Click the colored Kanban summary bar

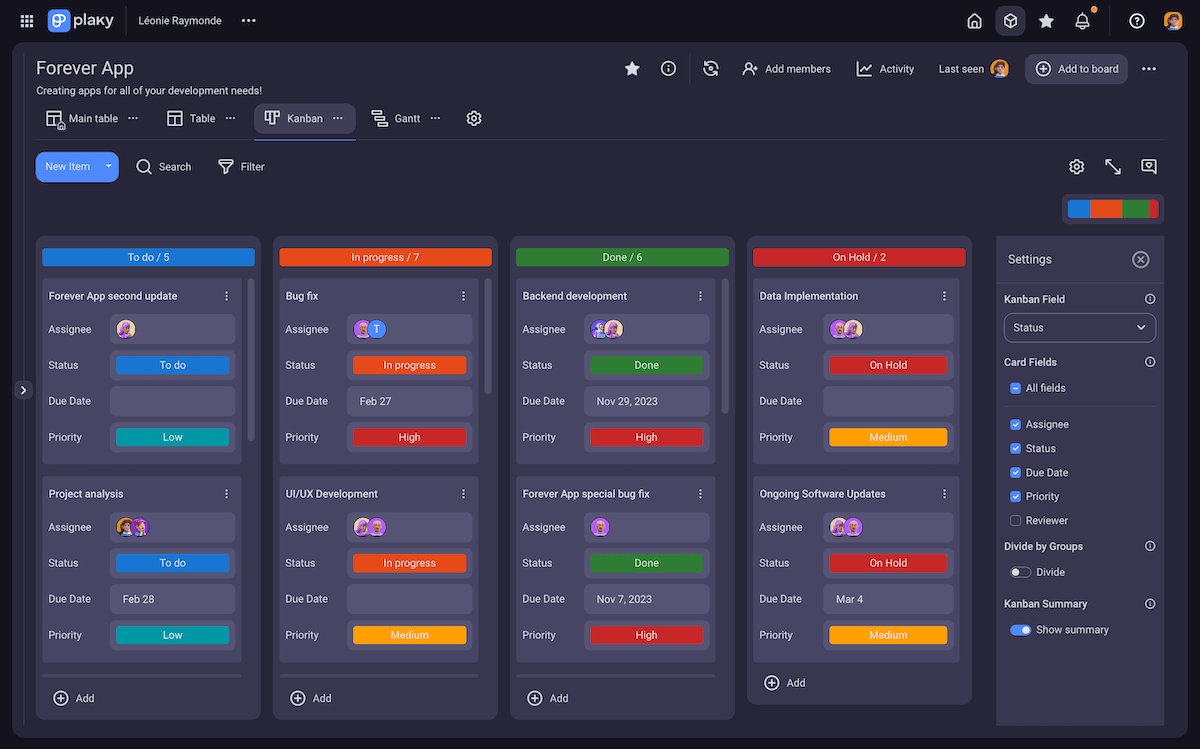(1113, 208)
